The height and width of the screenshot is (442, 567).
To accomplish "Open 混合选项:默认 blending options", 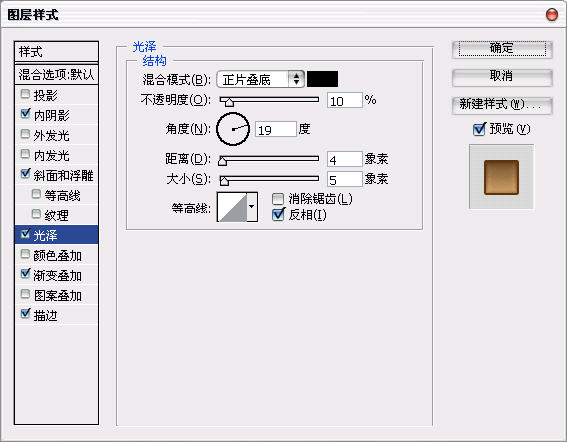I will tap(56, 75).
